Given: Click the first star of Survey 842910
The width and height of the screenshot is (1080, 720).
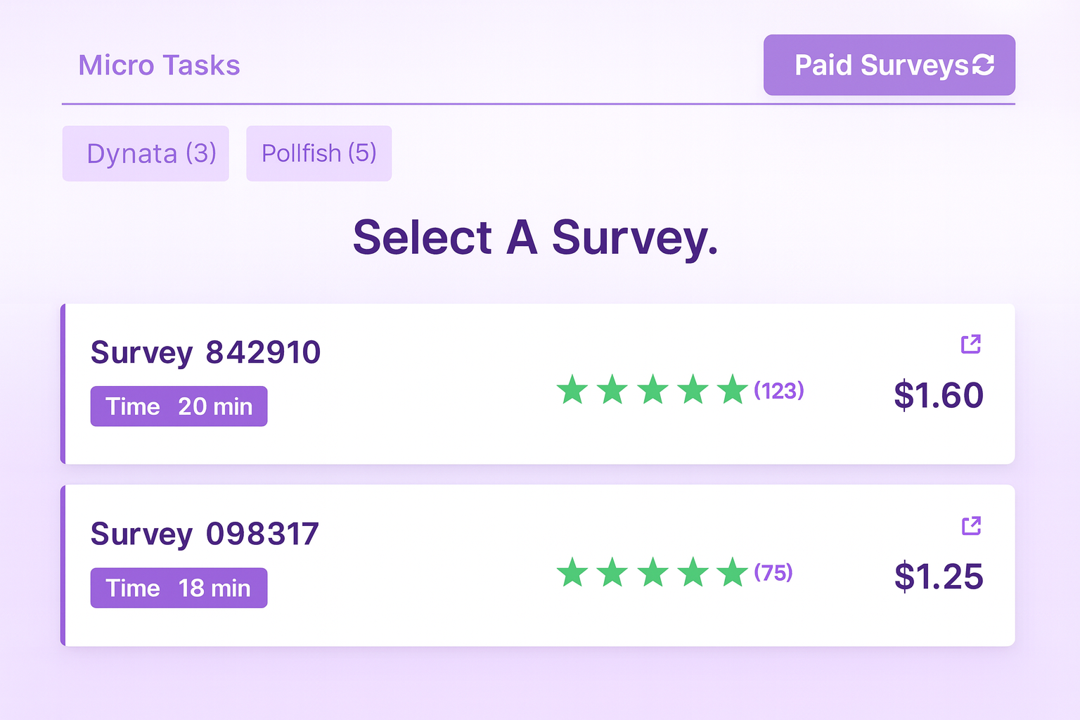Looking at the screenshot, I should pyautogui.click(x=573, y=391).
